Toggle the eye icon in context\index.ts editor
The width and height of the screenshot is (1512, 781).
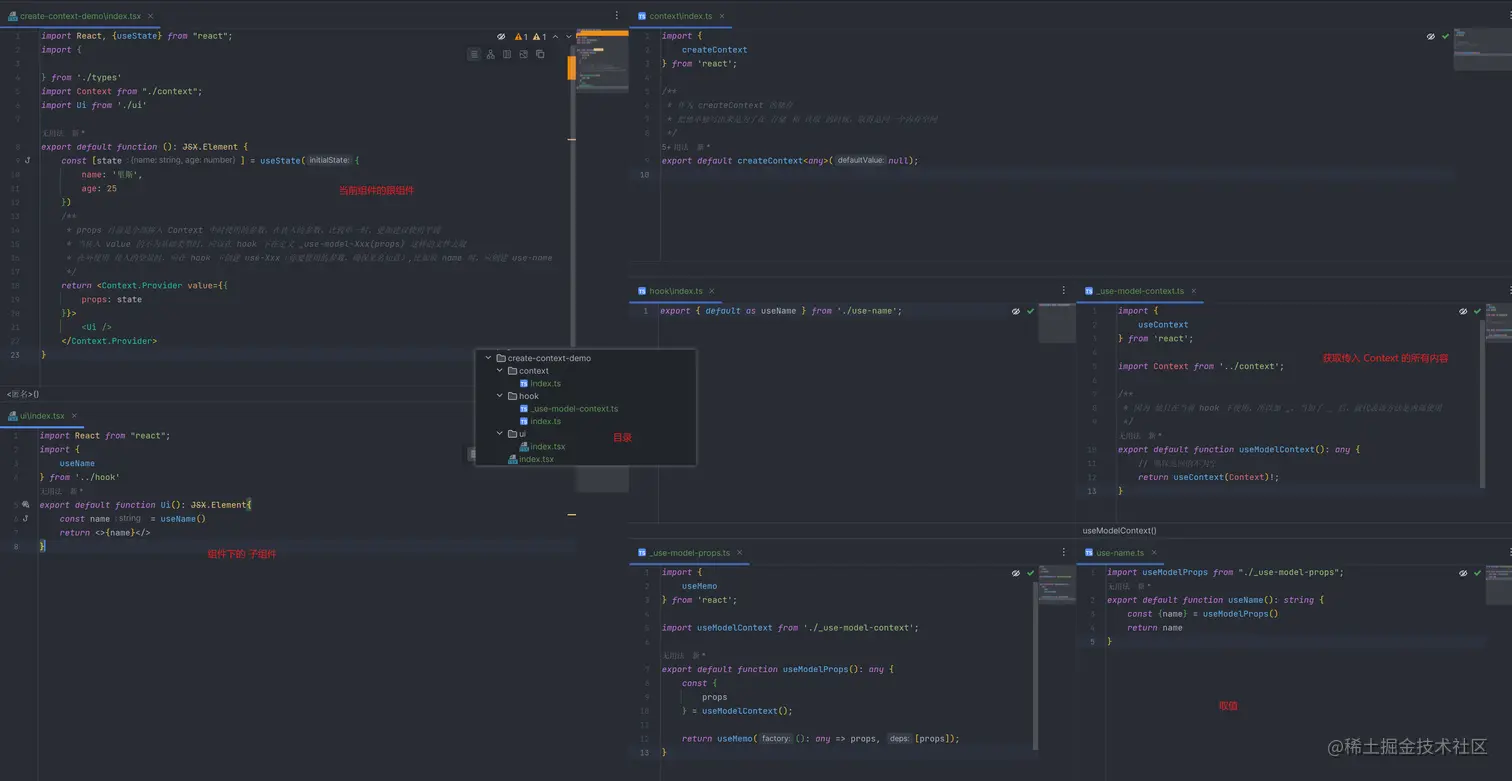point(1431,36)
